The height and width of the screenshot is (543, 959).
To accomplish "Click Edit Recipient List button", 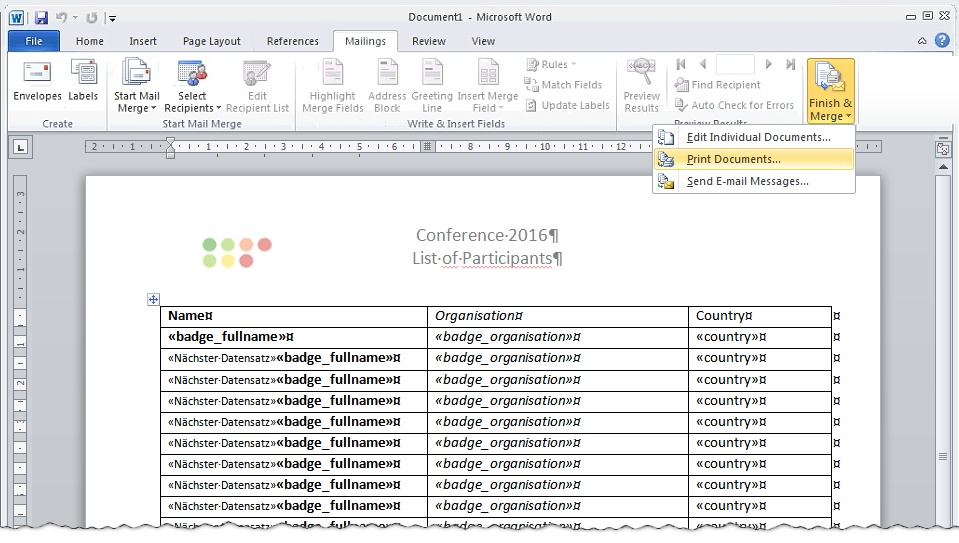I will coord(257,86).
